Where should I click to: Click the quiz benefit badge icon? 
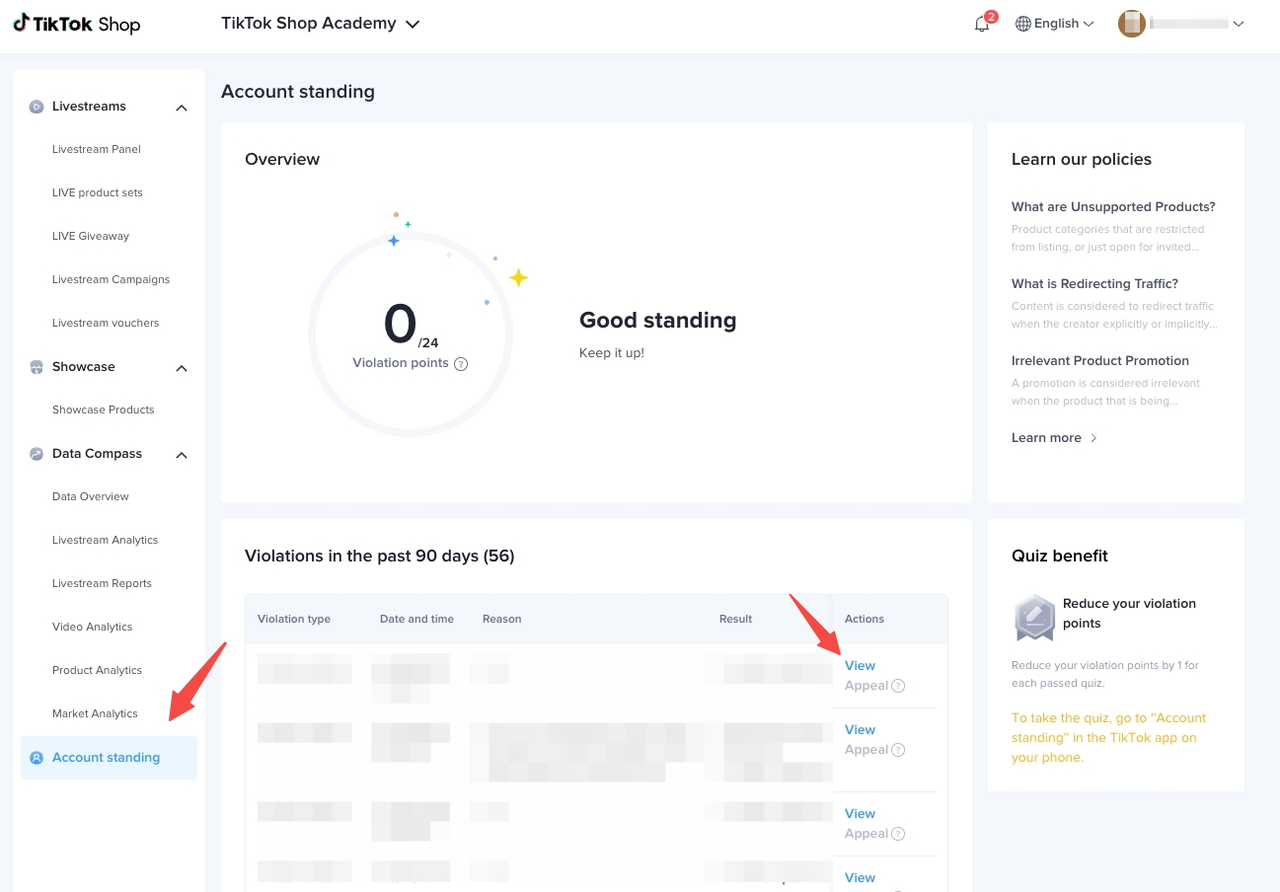(x=1034, y=617)
